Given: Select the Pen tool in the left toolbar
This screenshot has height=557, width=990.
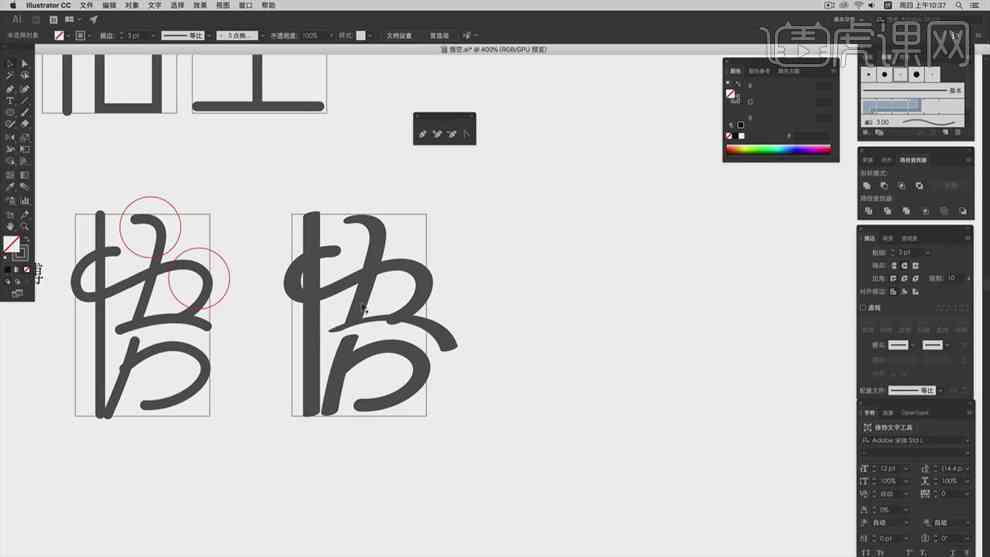Looking at the screenshot, I should (10, 88).
